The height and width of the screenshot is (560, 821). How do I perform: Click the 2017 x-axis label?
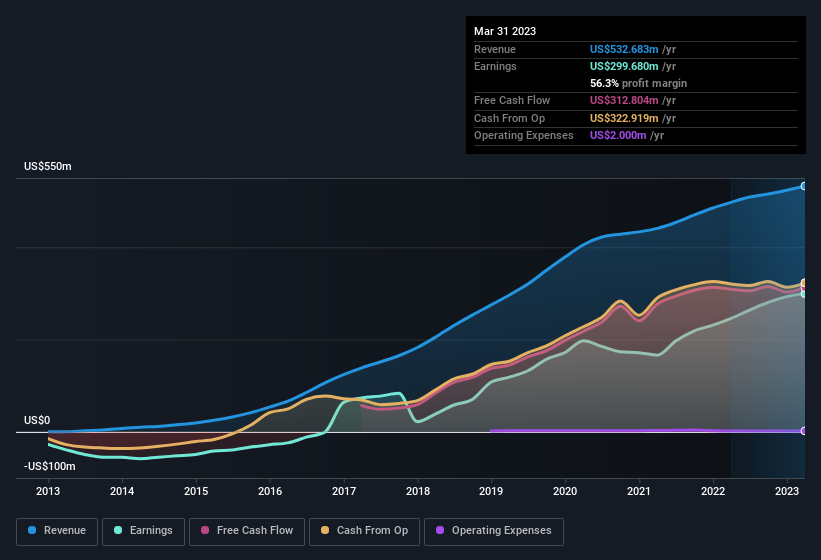344,491
